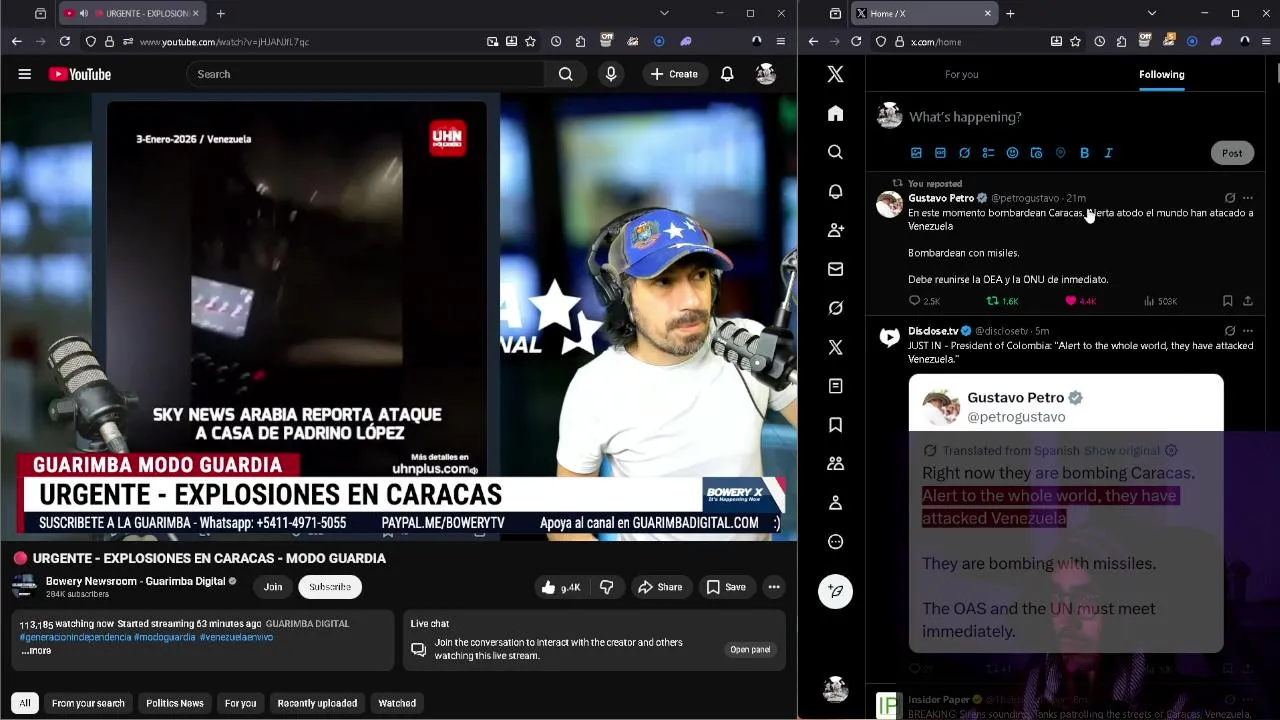Open X Profile in sidebar
The image size is (1280, 720).
pyautogui.click(x=836, y=503)
